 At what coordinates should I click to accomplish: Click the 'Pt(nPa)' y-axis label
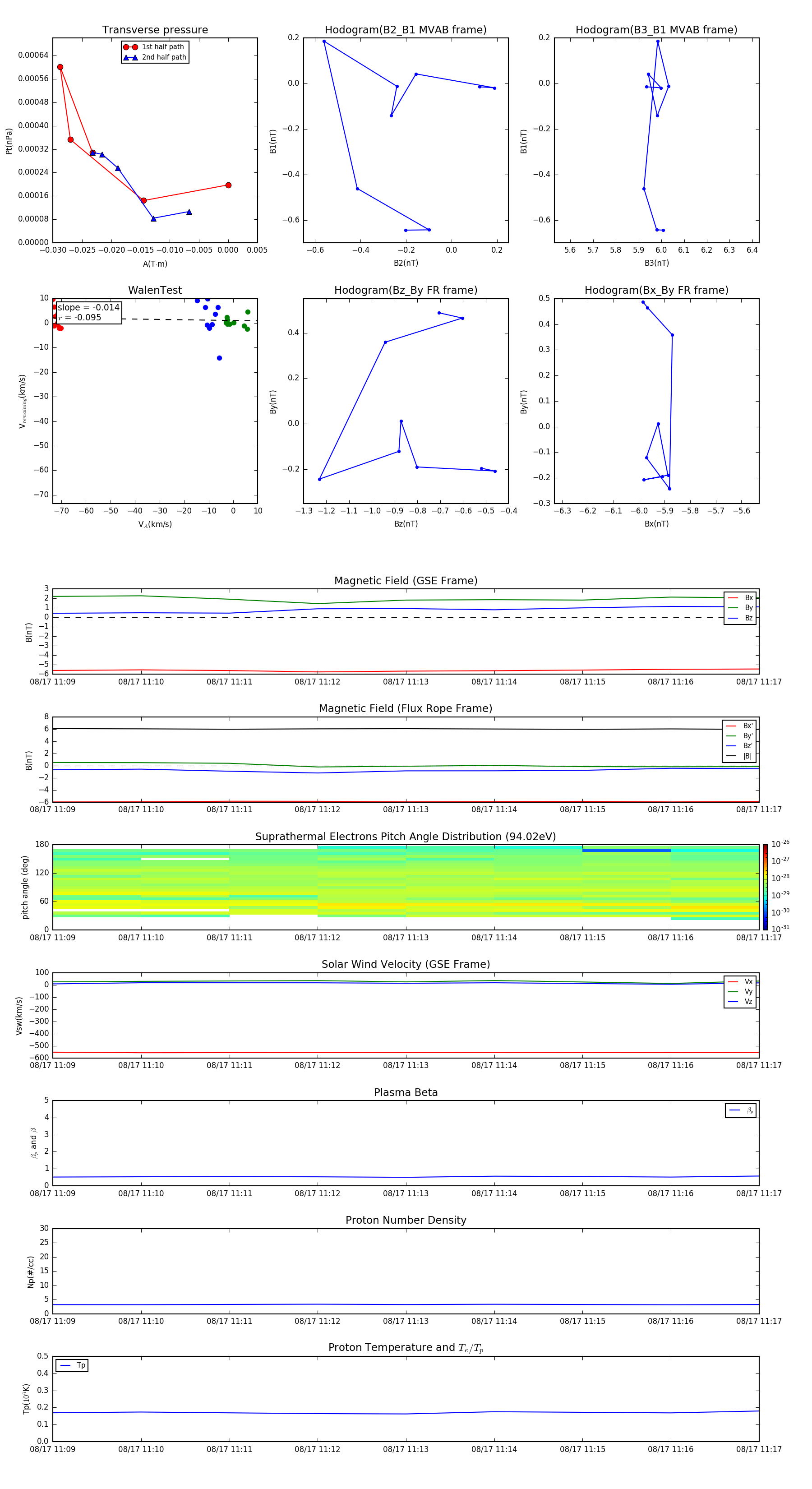(9, 140)
